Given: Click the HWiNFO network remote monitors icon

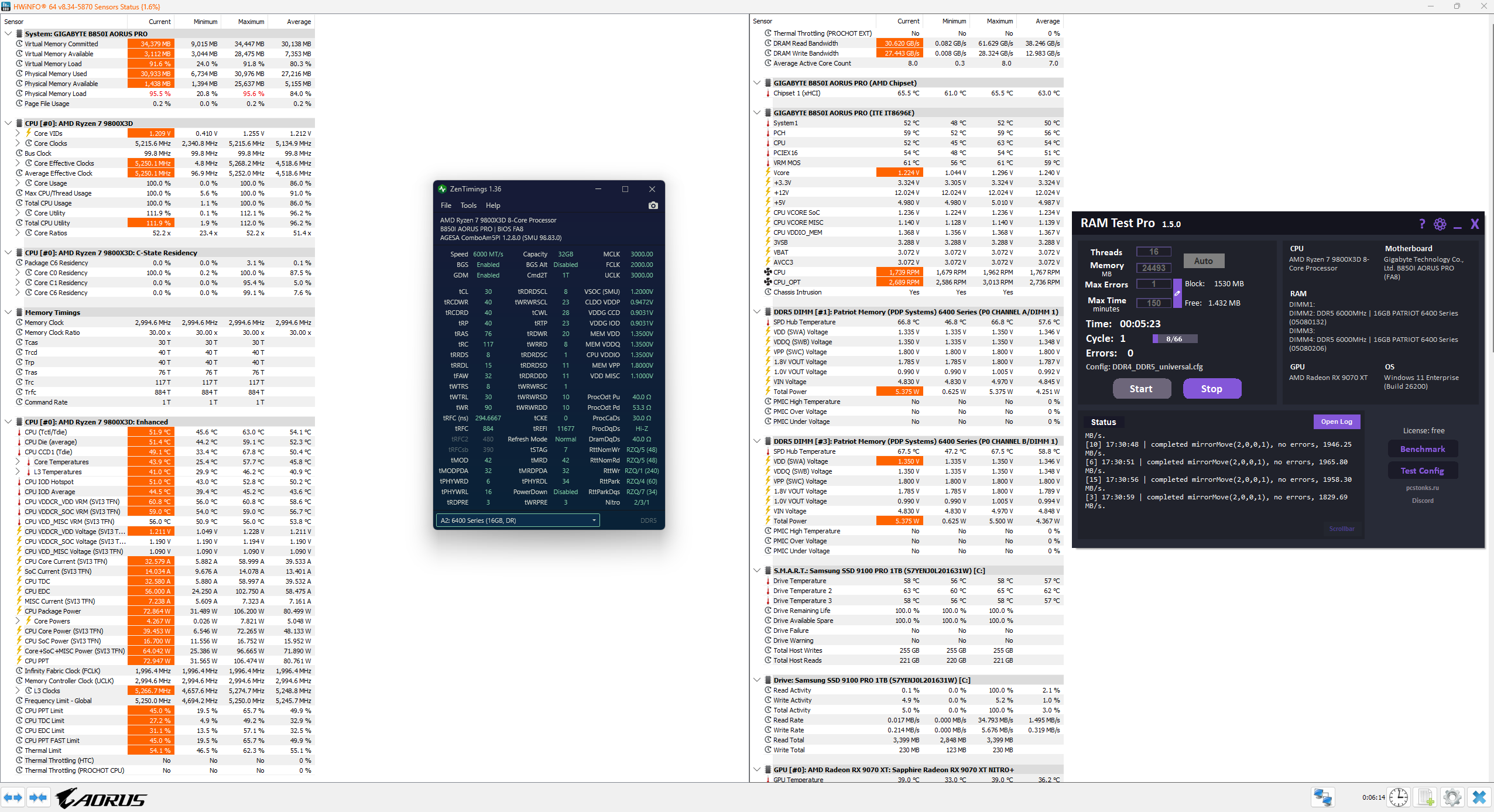Looking at the screenshot, I should pos(1323,797).
